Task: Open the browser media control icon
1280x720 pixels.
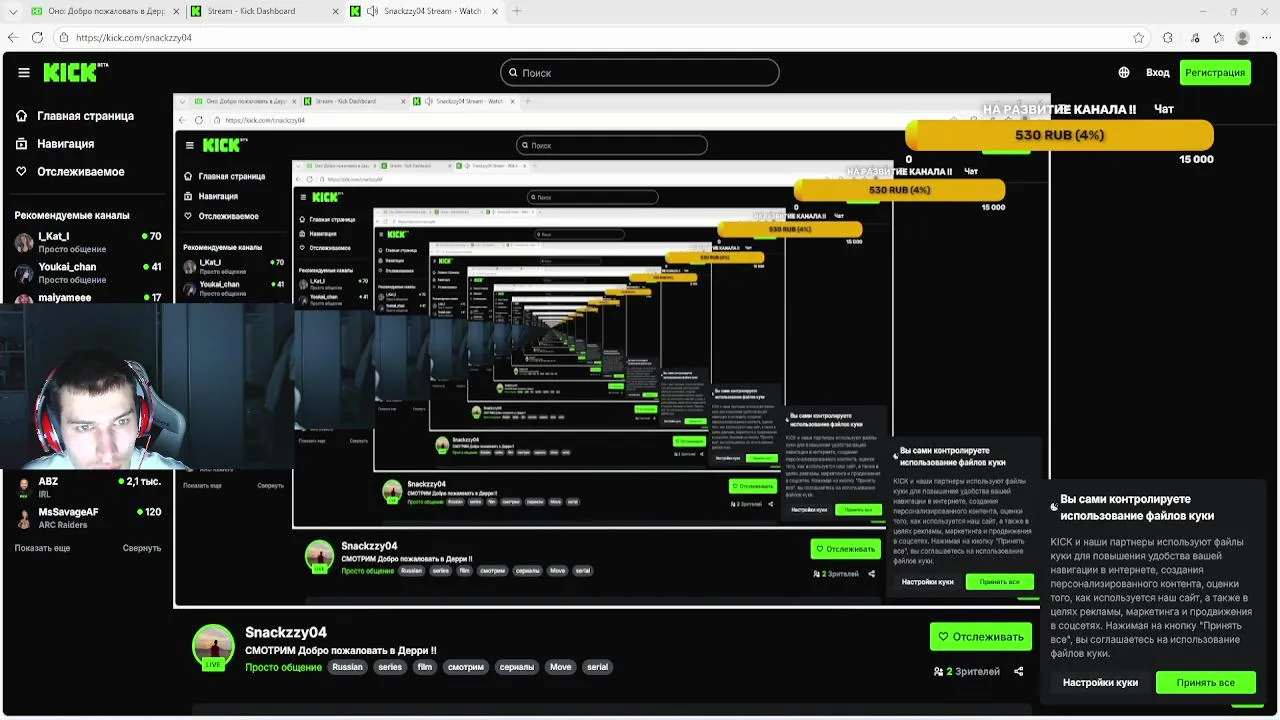Action: 1195,38
